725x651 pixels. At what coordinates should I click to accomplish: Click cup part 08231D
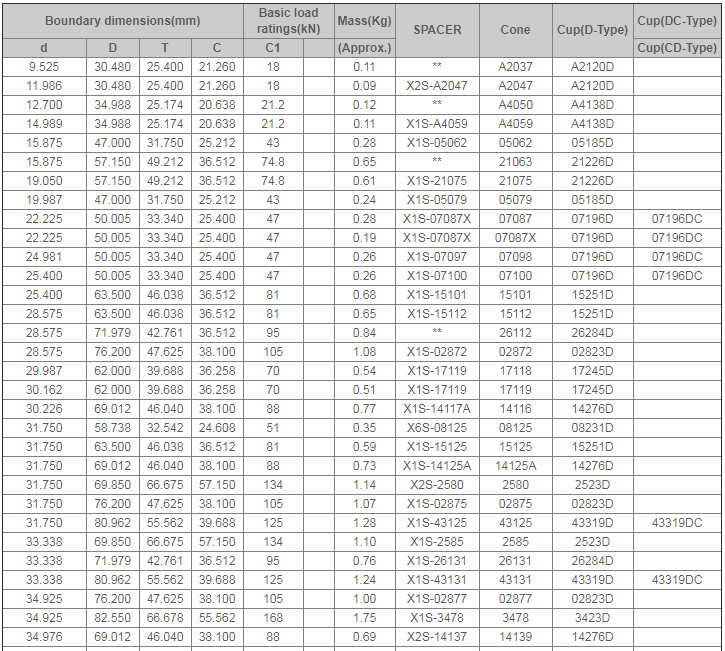(x=592, y=428)
